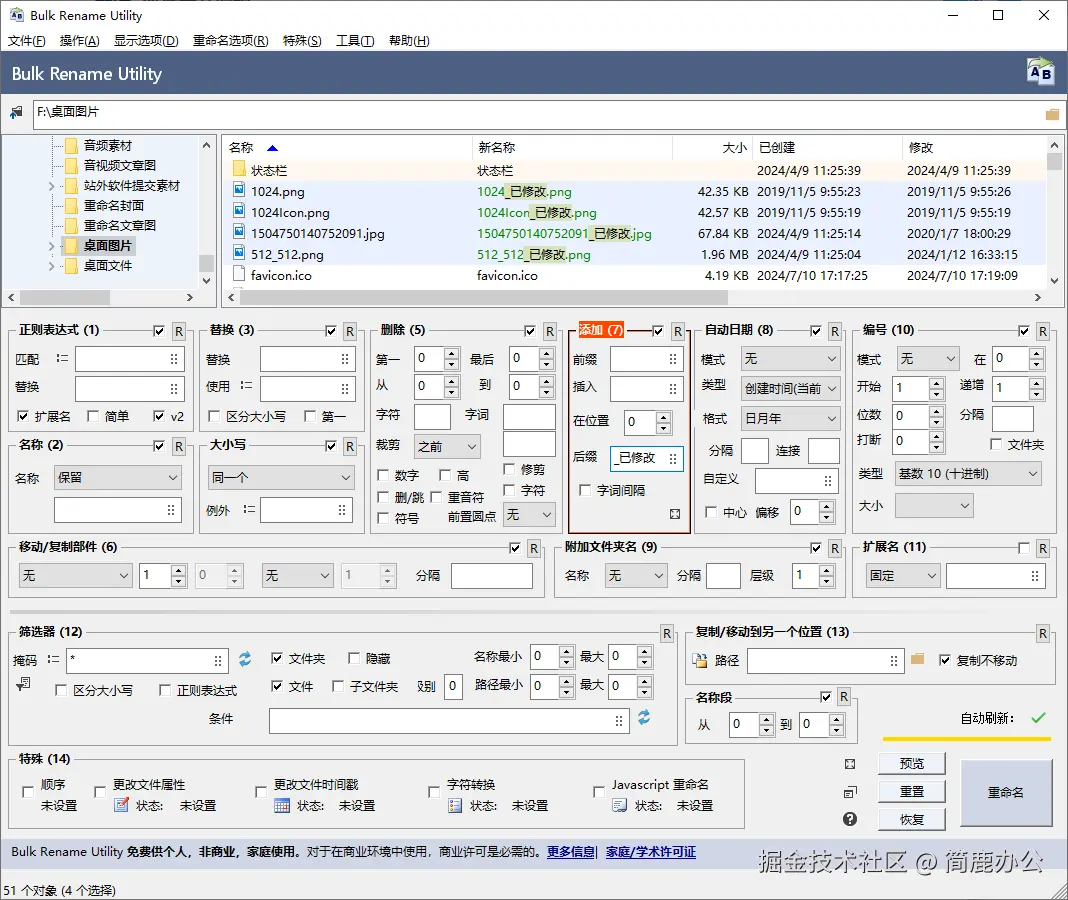Open the 文件(F) menu
The image size is (1068, 900).
click(x=27, y=40)
